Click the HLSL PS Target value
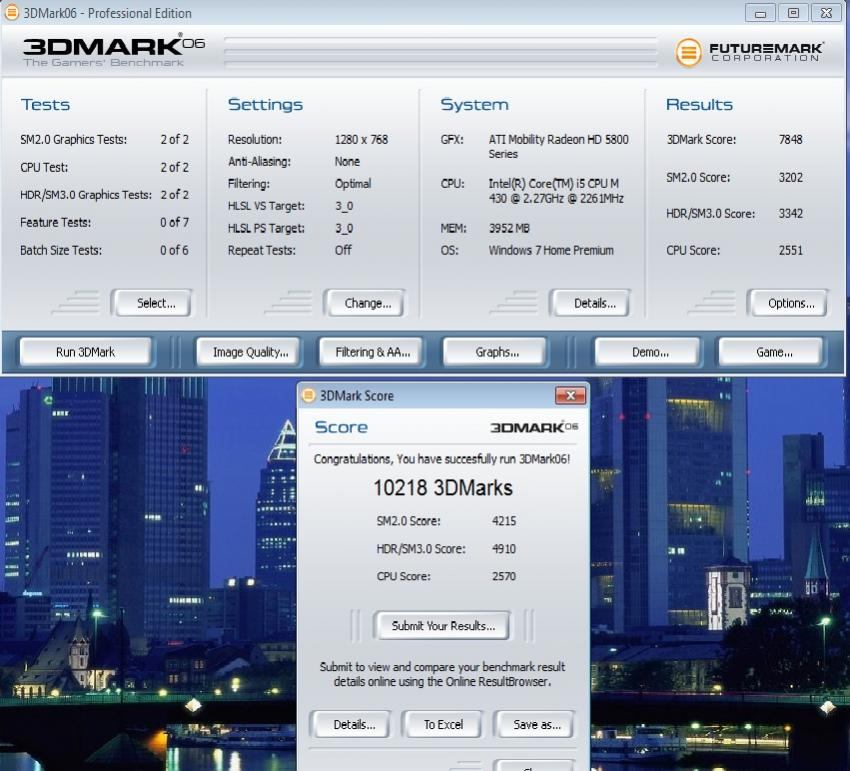This screenshot has height=771, width=850. [344, 228]
